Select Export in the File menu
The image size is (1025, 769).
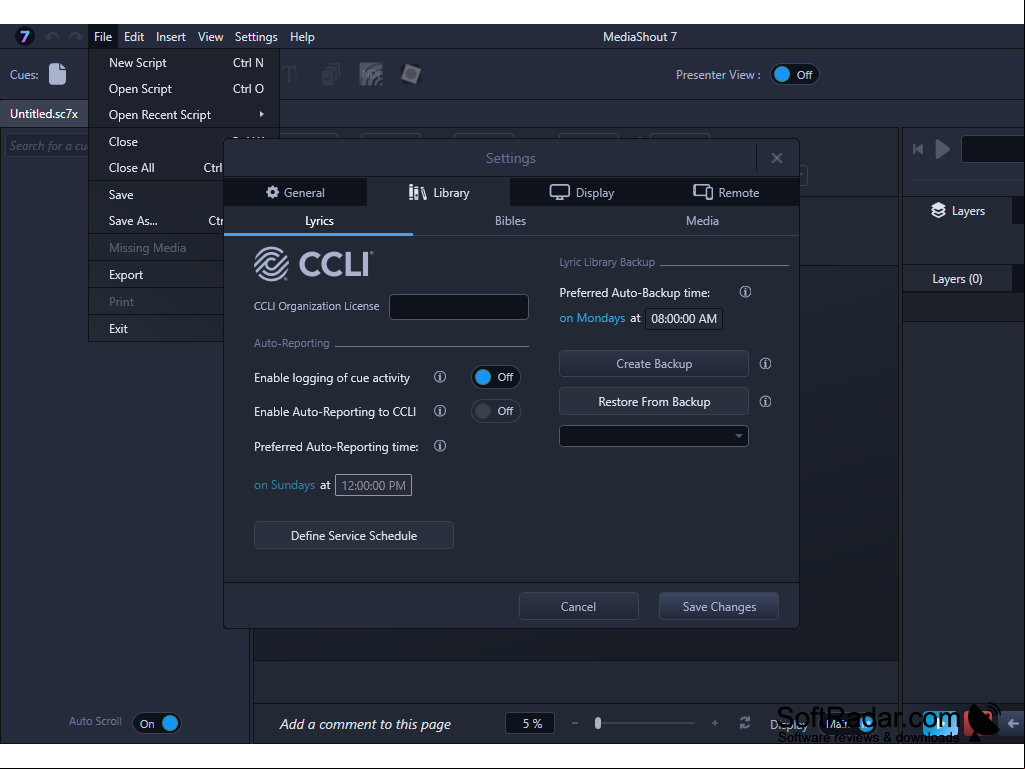pyautogui.click(x=157, y=275)
